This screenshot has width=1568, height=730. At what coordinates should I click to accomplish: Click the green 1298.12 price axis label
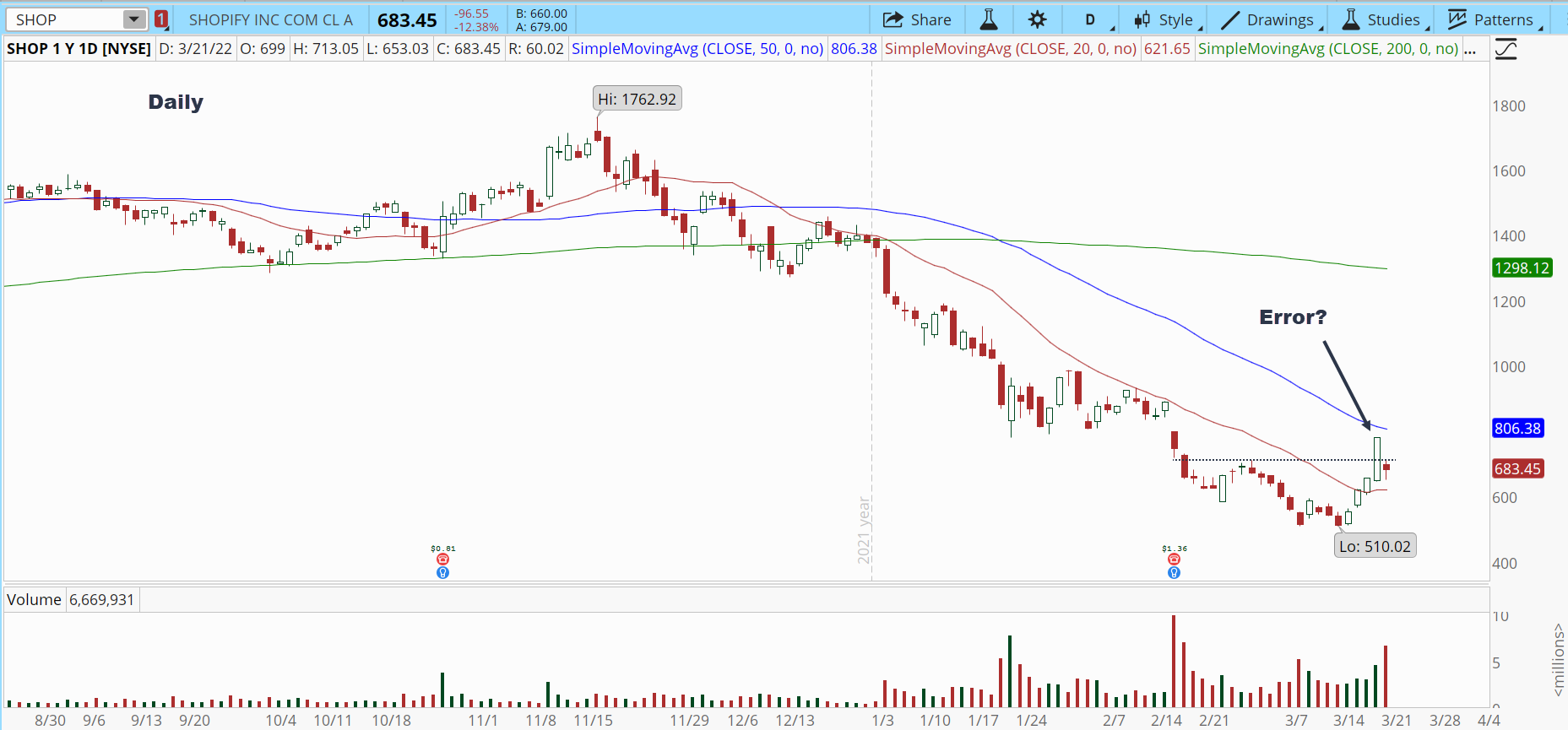pyautogui.click(x=1522, y=268)
